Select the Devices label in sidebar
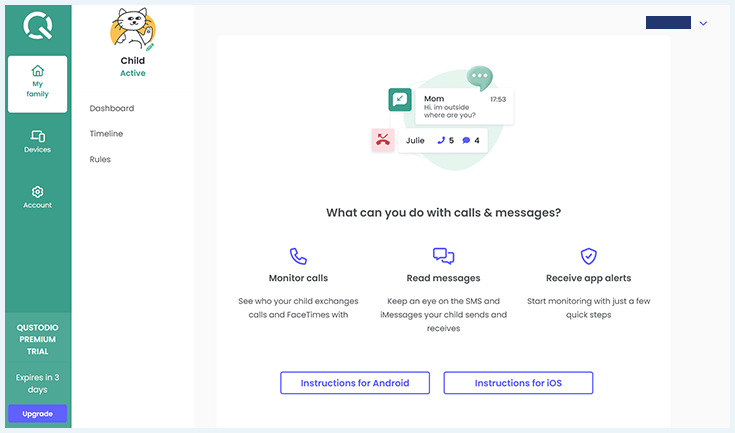 tap(38, 149)
